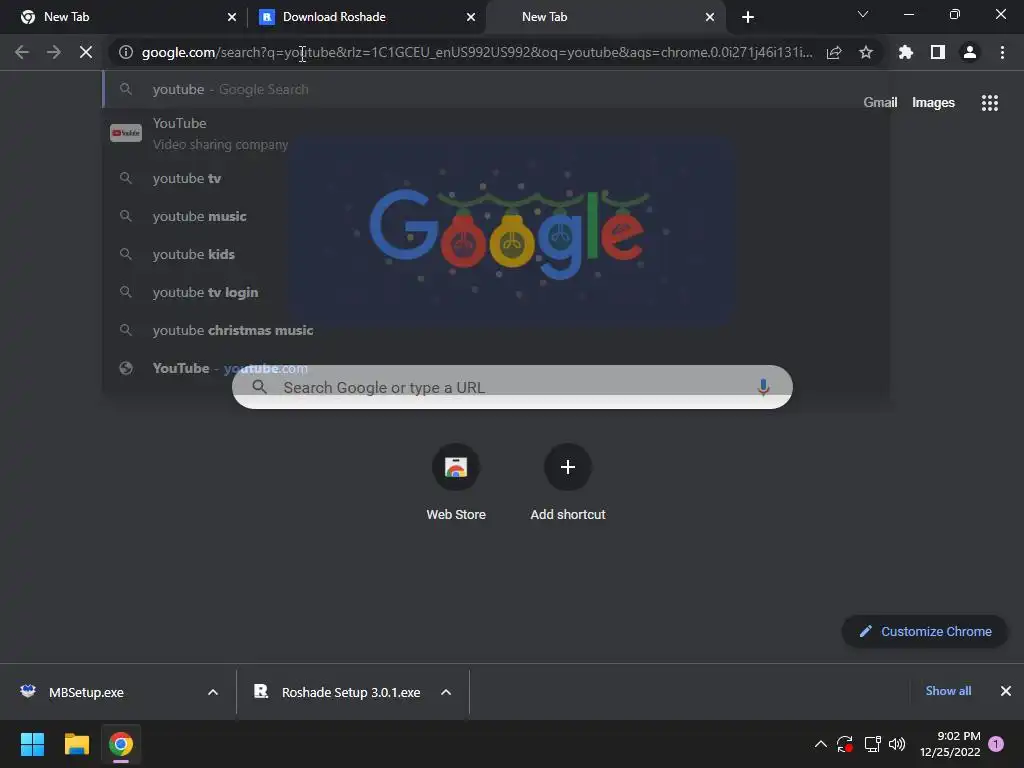Open the network status tray icon
This screenshot has width=1024, height=768.
(x=872, y=744)
